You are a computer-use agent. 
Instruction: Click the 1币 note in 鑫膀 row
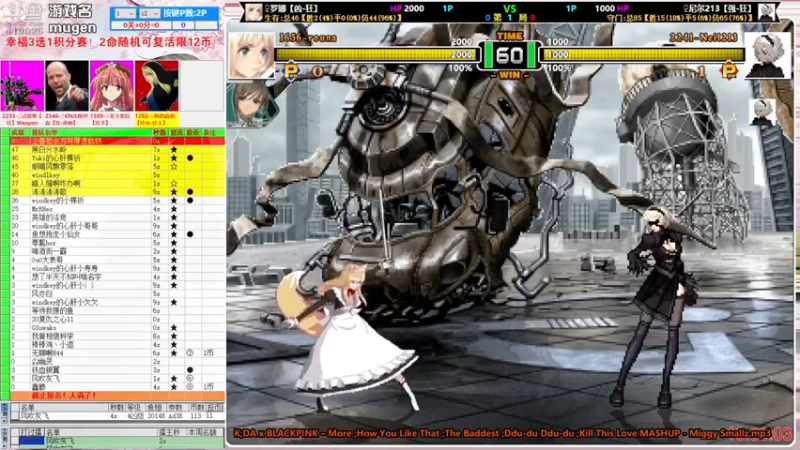tap(208, 387)
